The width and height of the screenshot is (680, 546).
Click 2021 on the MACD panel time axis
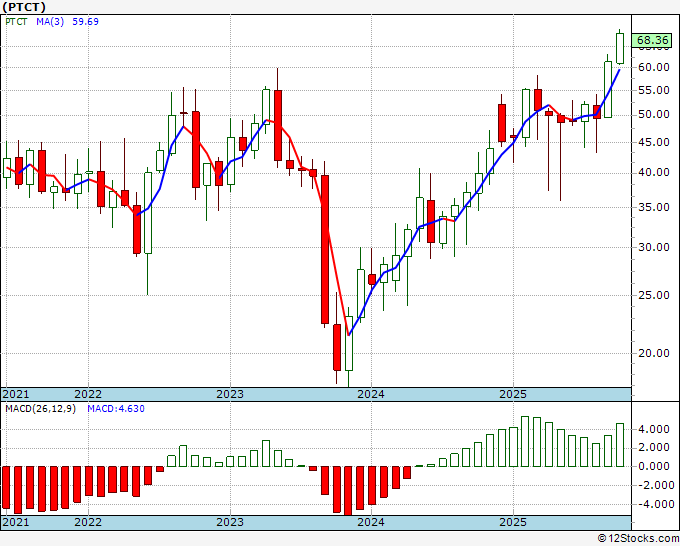[16, 522]
